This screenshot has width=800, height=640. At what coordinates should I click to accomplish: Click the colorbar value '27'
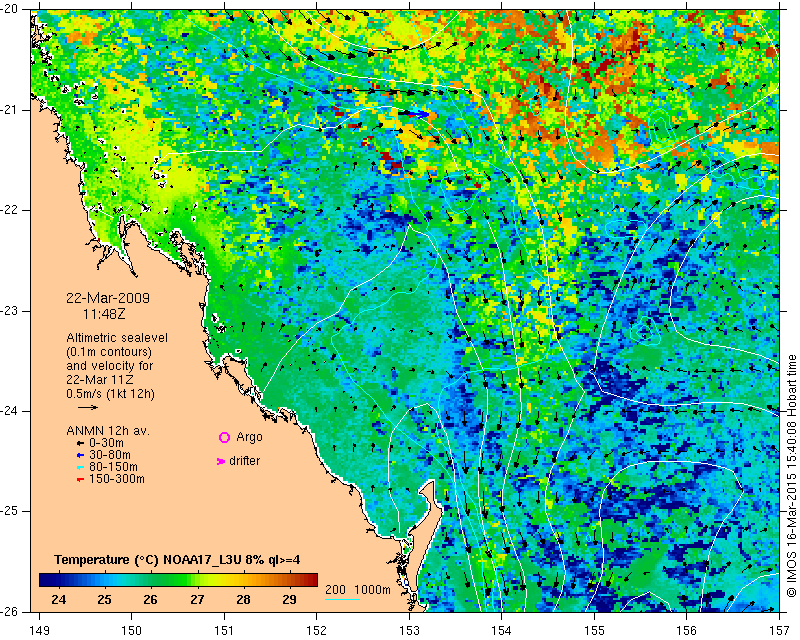click(197, 600)
